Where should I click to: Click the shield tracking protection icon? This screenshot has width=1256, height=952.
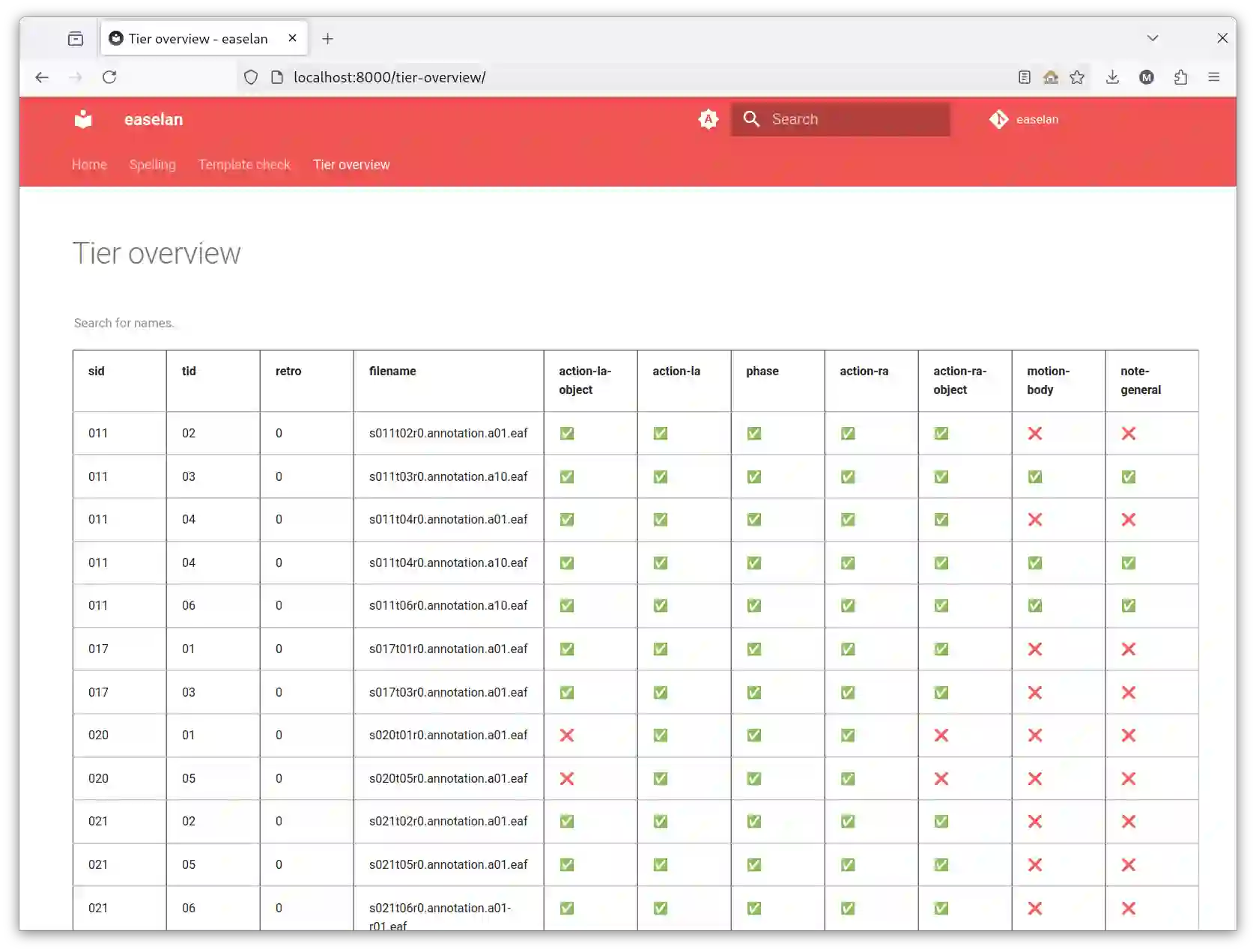click(251, 77)
